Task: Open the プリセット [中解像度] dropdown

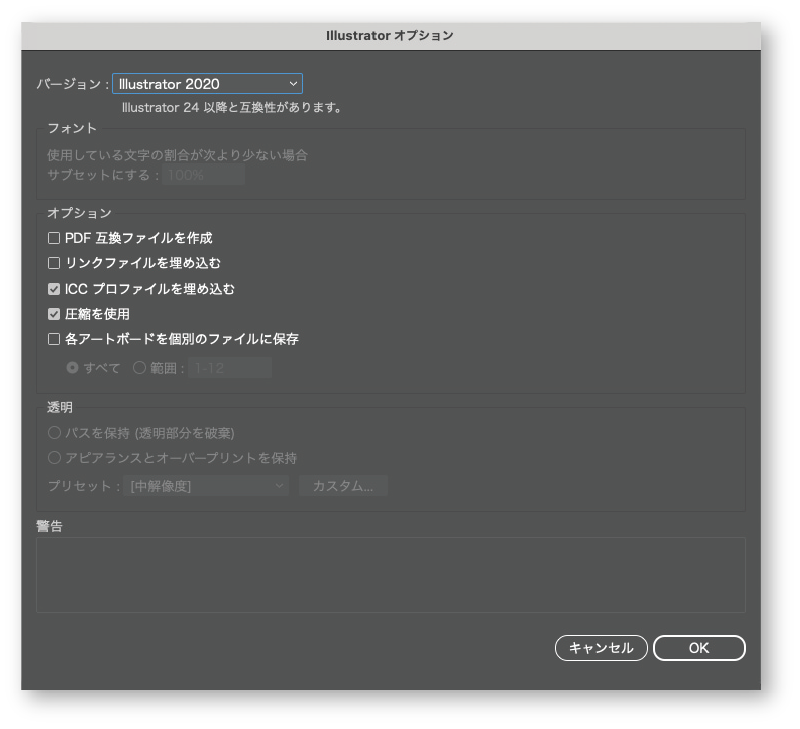Action: 206,486
